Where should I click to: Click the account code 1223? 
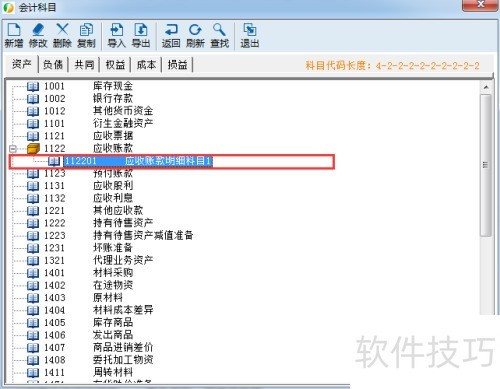pos(54,236)
